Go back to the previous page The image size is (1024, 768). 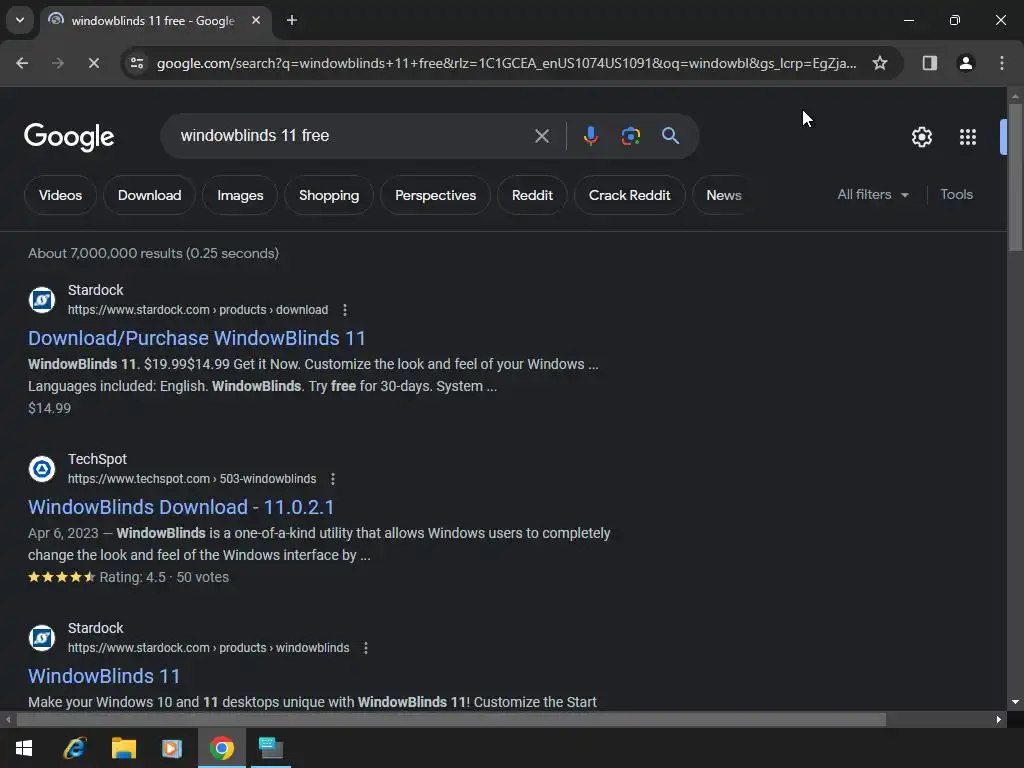coord(22,63)
